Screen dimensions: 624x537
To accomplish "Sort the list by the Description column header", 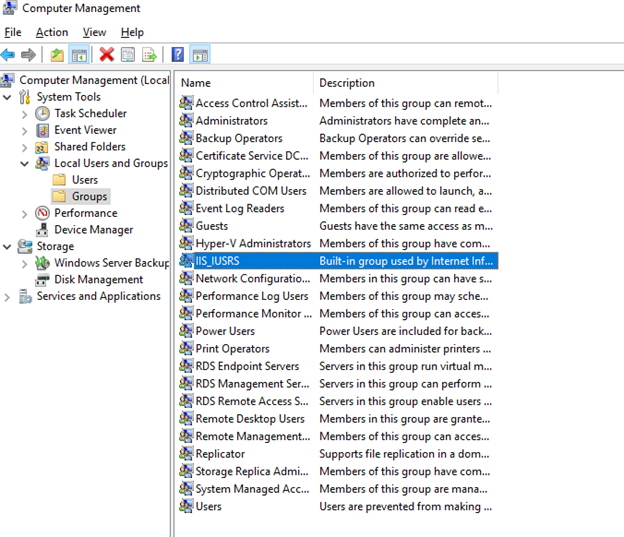I will (x=406, y=83).
